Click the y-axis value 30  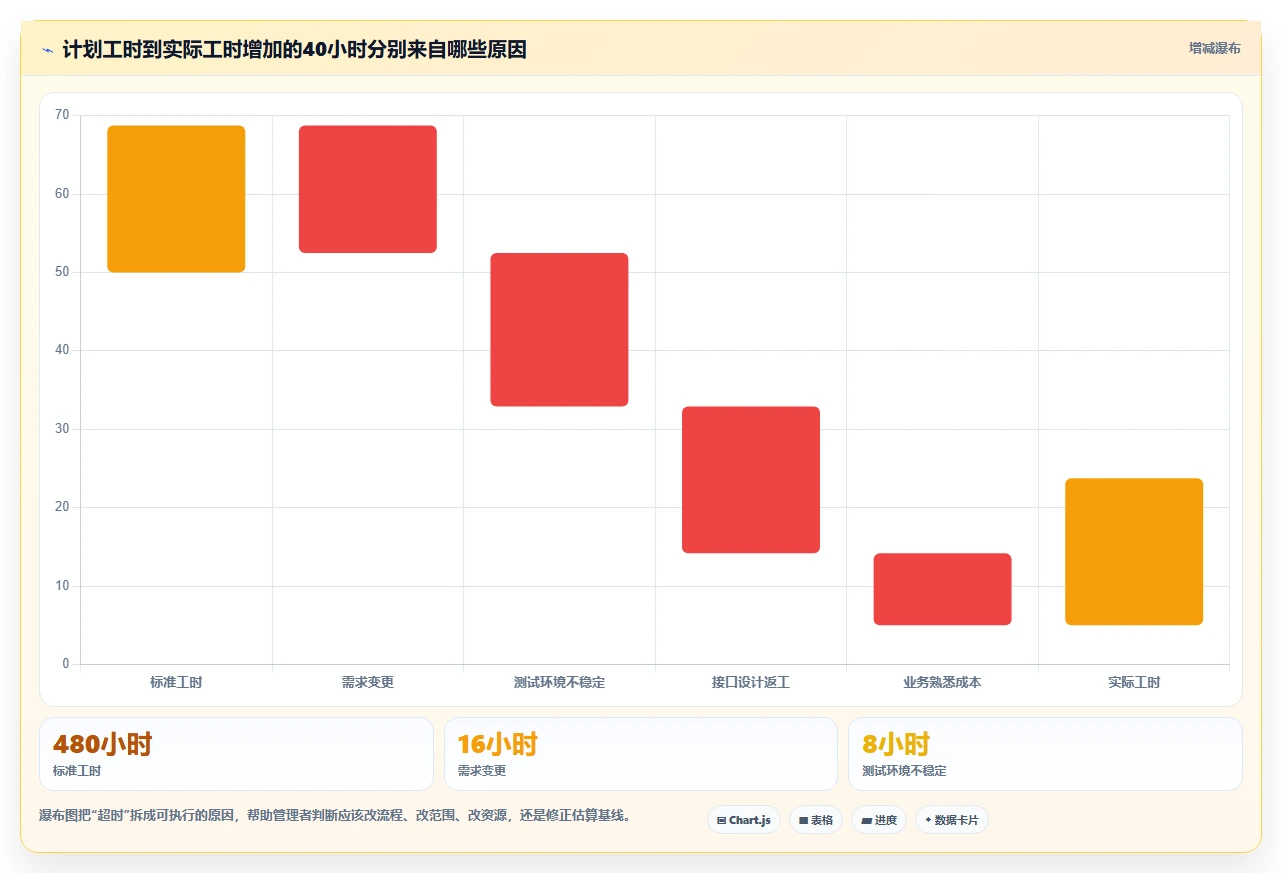tap(62, 429)
